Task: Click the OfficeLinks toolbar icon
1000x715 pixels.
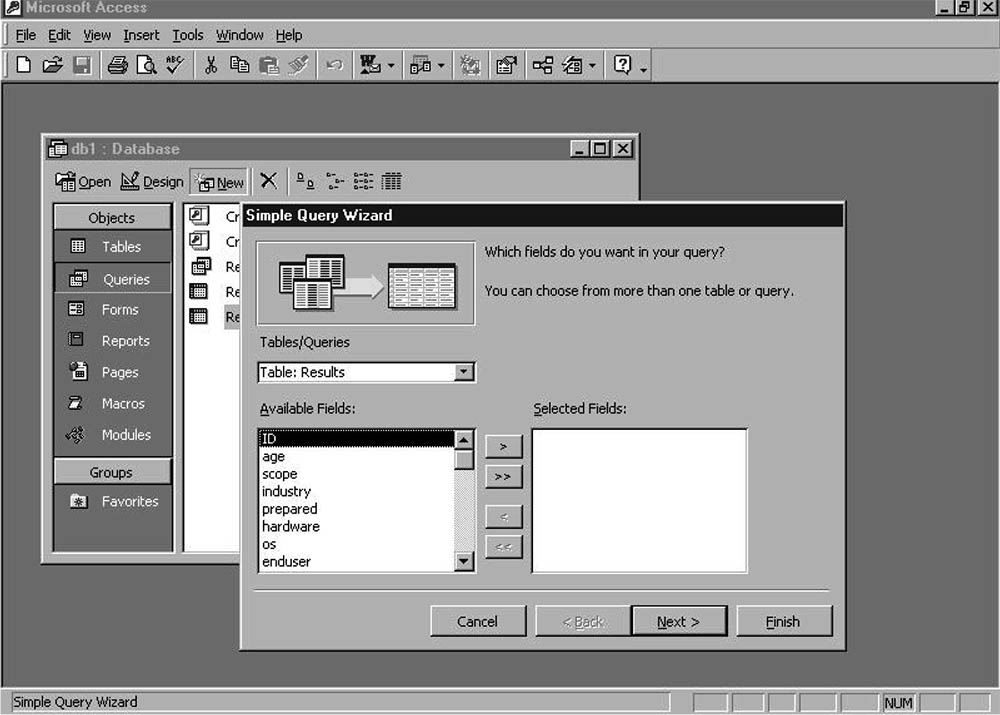Action: coord(370,65)
